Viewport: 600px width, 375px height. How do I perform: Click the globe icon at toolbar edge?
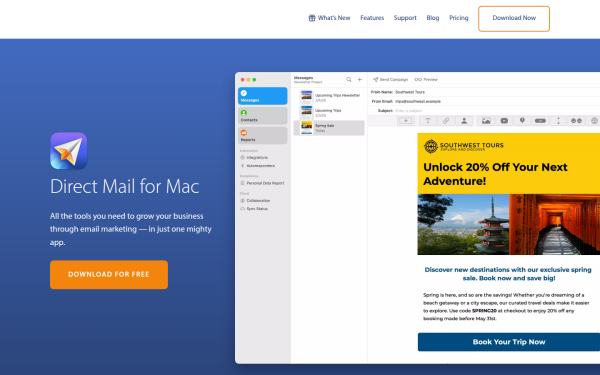point(594,121)
